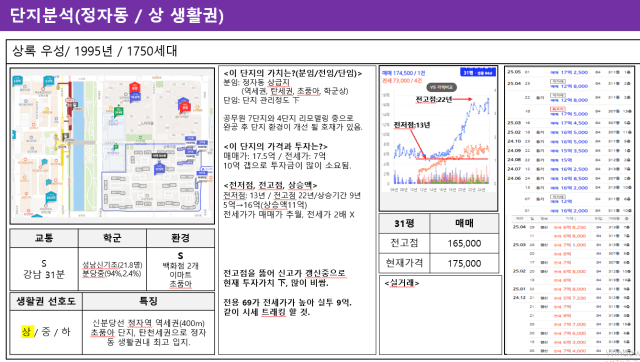
Task: Click the 환경 table header
Action: (180, 238)
